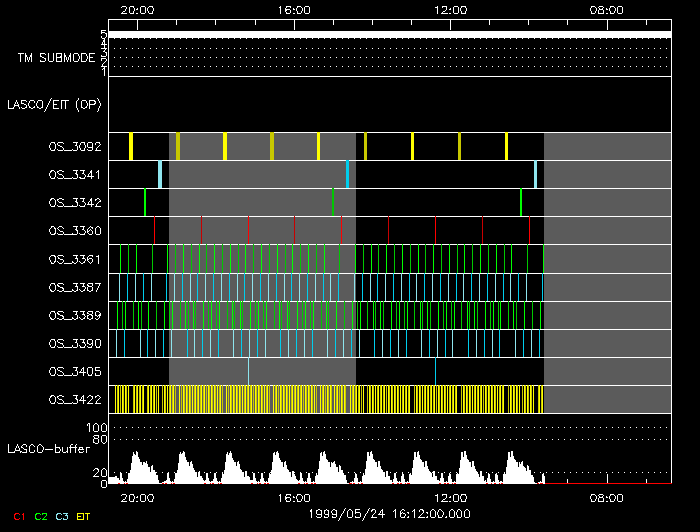This screenshot has width=700, height=532.
Task: Select the 12:00 tick label on bottom axis
Action: click(450, 497)
